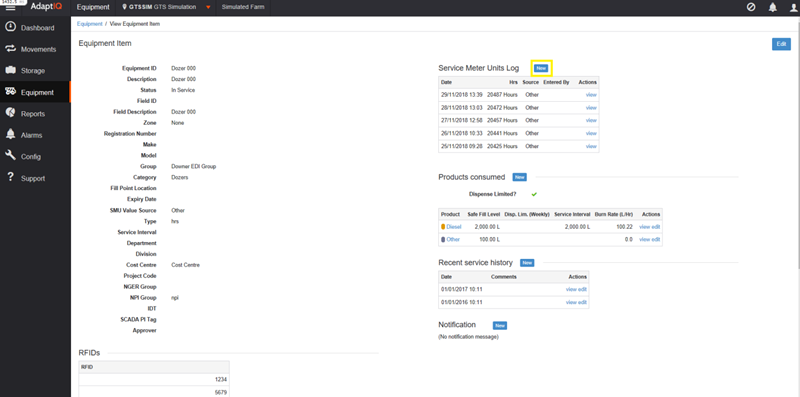Viewport: 800px width, 397px height.
Task: Expand the GTS Simulation site dropdown arrow
Action: click(208, 8)
